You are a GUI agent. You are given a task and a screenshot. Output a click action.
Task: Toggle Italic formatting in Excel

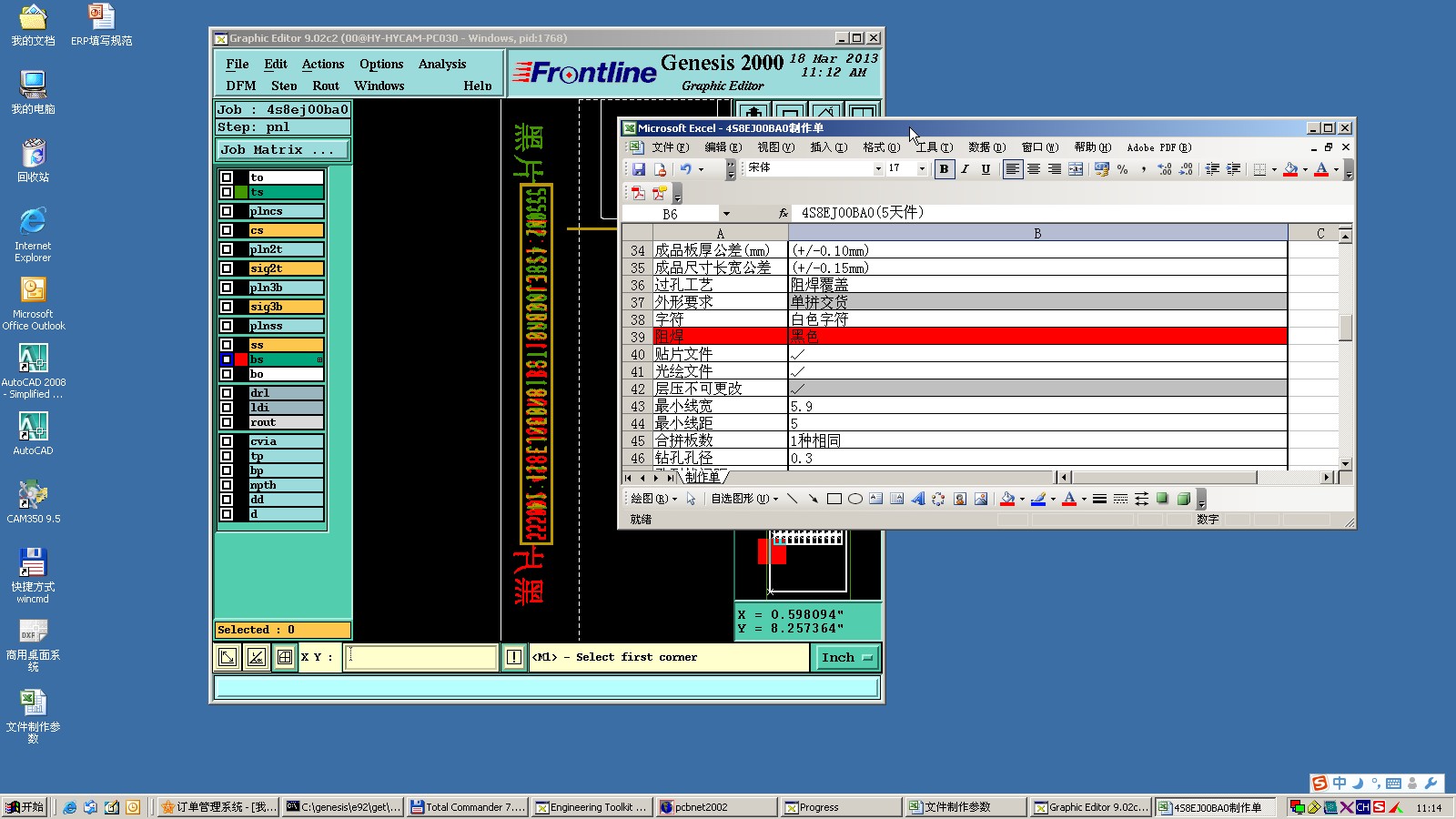pos(965,169)
